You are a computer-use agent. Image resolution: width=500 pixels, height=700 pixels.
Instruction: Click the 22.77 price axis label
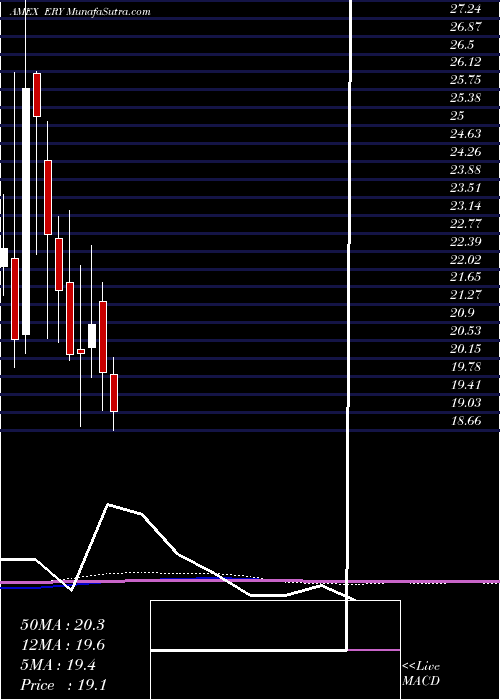pos(466,224)
